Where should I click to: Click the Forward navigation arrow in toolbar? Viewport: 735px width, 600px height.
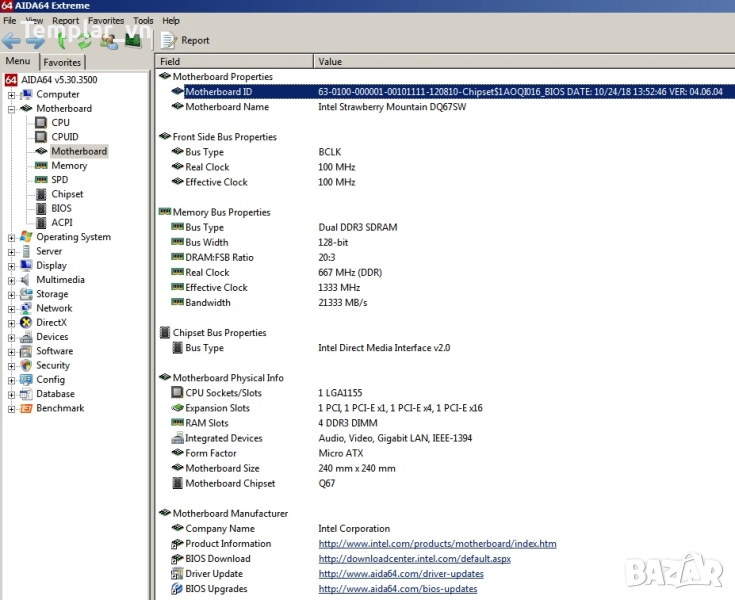tap(35, 41)
